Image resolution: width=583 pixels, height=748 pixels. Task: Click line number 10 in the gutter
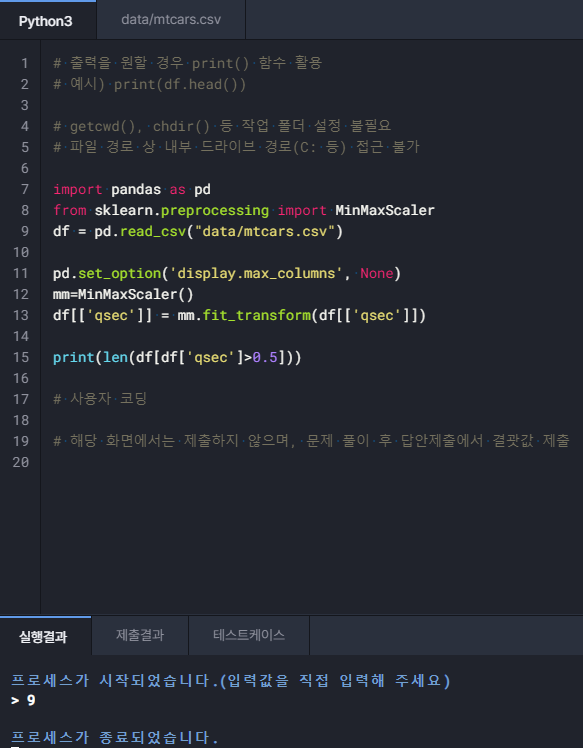point(21,252)
